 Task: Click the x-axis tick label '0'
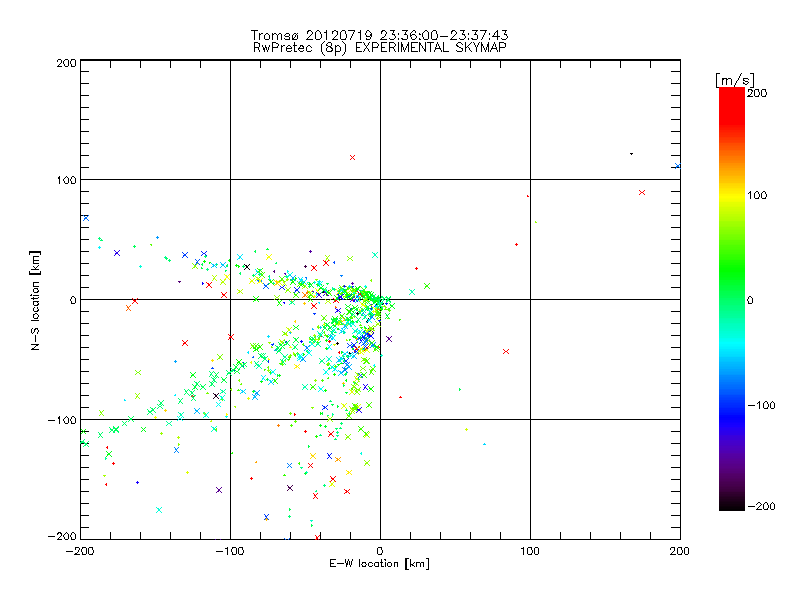point(380,551)
